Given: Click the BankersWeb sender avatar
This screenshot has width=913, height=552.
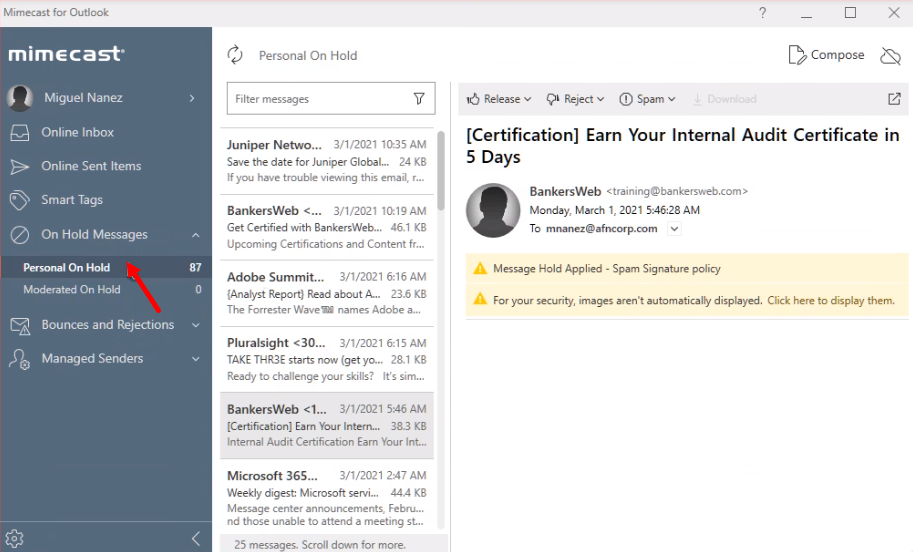Looking at the screenshot, I should (493, 211).
